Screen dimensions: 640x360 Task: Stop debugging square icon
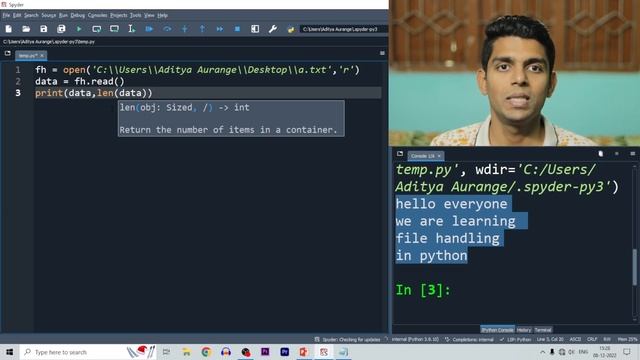(237, 29)
